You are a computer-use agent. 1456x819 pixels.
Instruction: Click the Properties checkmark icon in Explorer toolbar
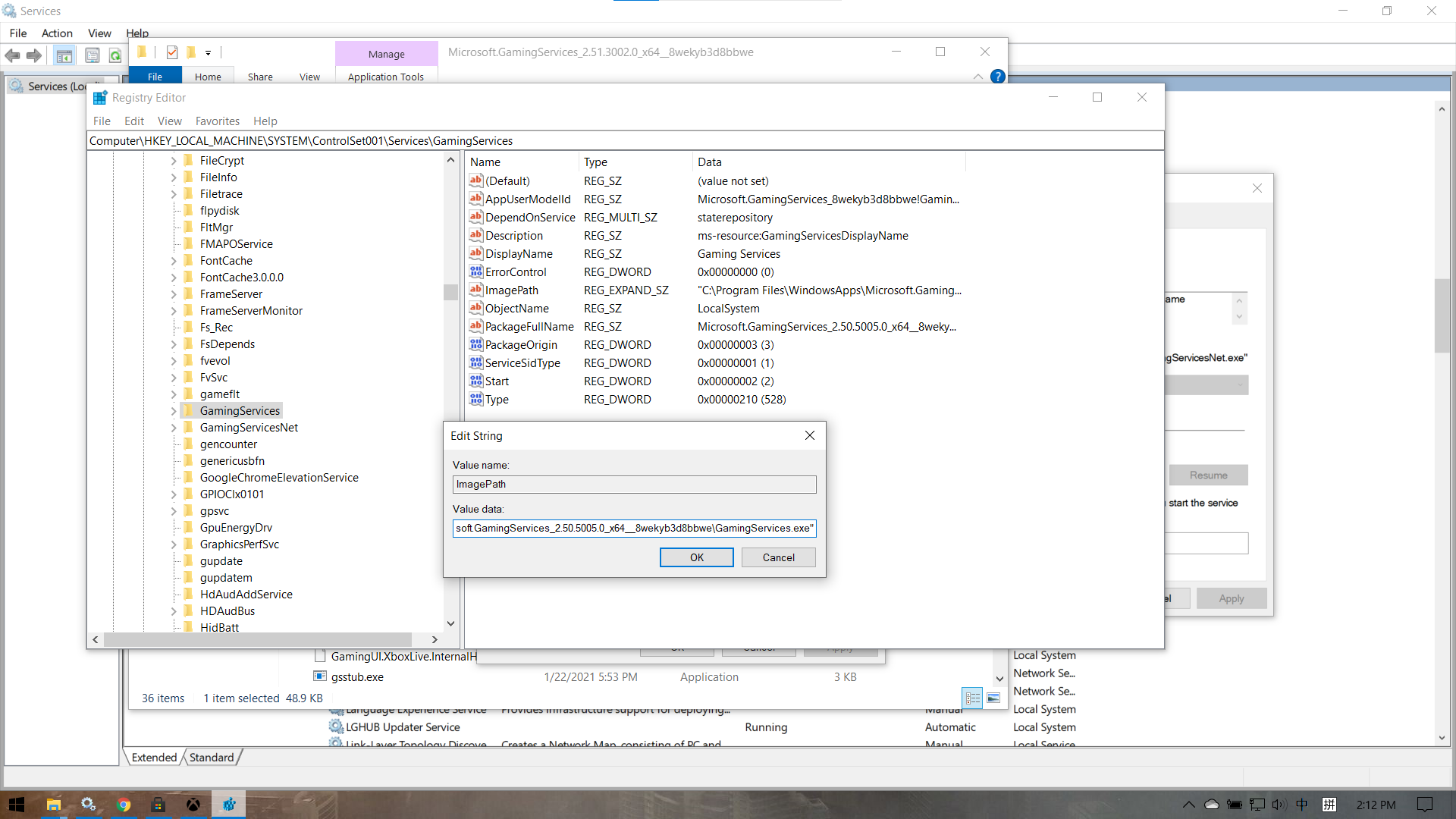click(172, 52)
